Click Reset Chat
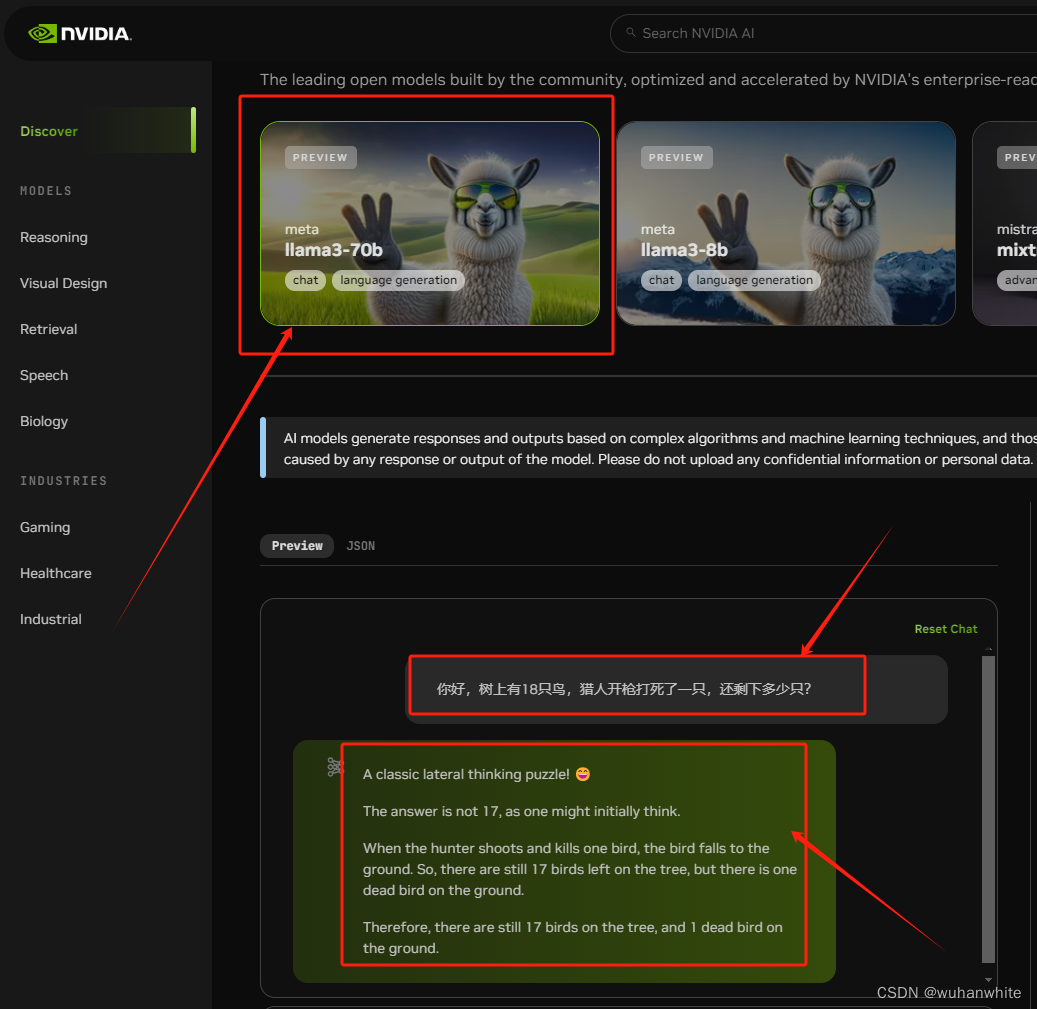Screen dimensions: 1037x1009 click(x=946, y=629)
